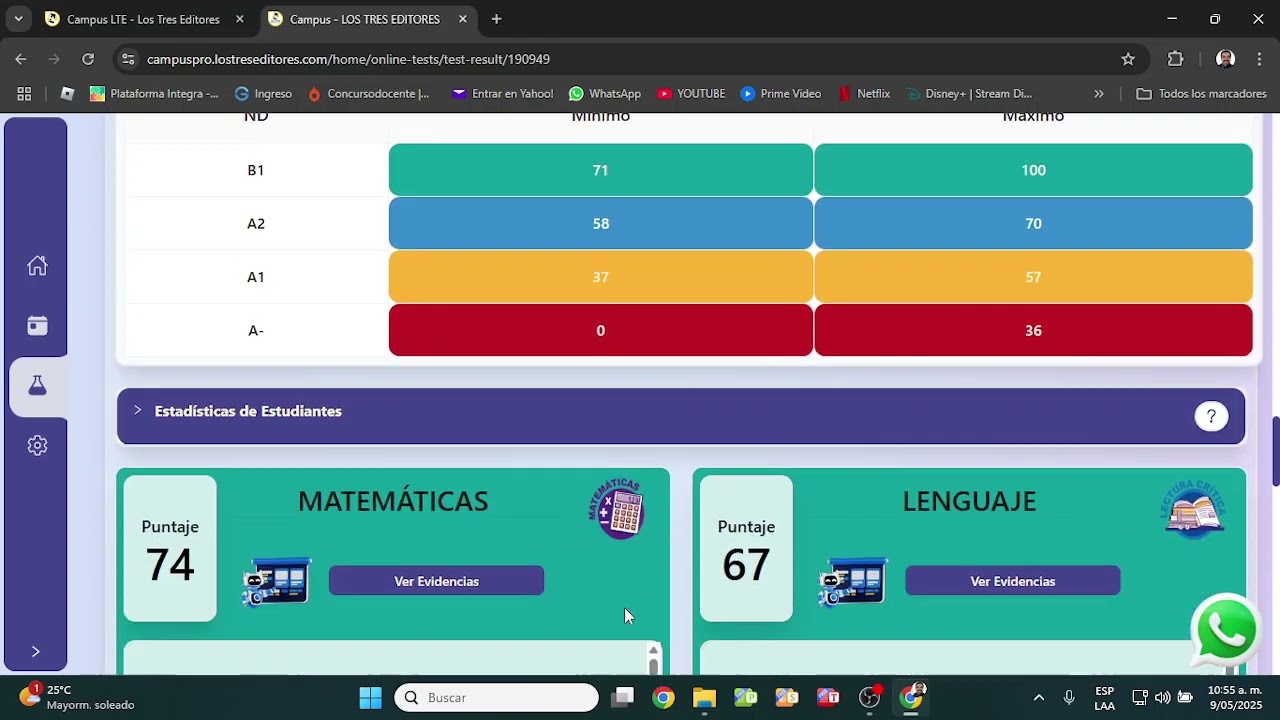Open the browser extensions menu
Viewport: 1280px width, 720px height.
coord(1176,59)
